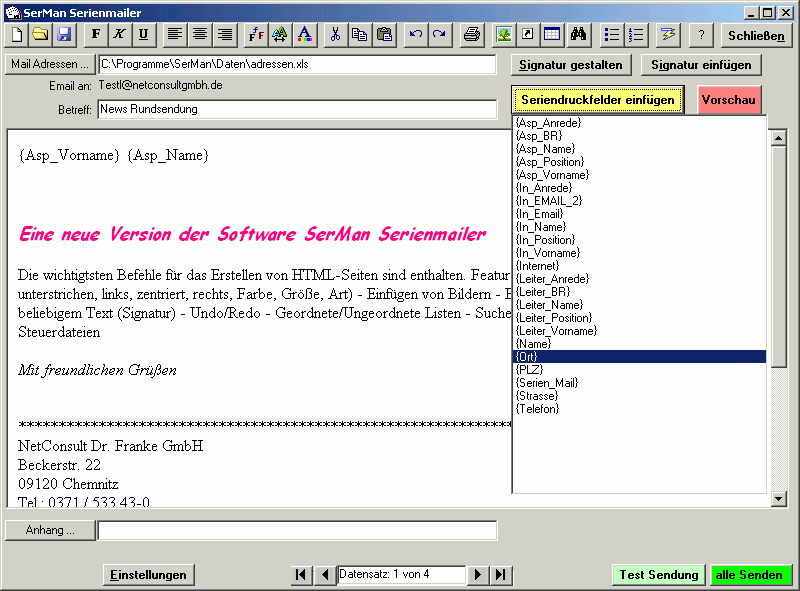Select {Asp_Position} merge field
Viewport: 800px width, 591px height.
[639, 162]
